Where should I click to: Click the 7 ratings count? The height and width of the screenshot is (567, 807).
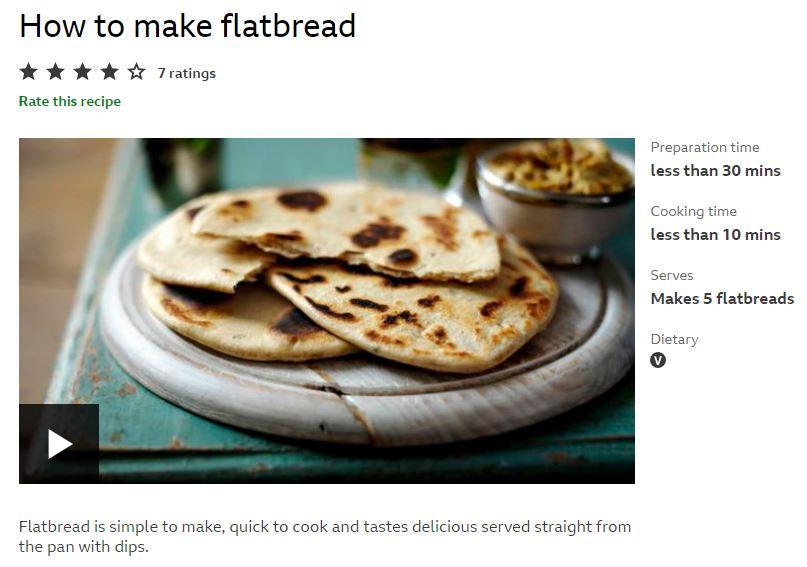pyautogui.click(x=187, y=73)
